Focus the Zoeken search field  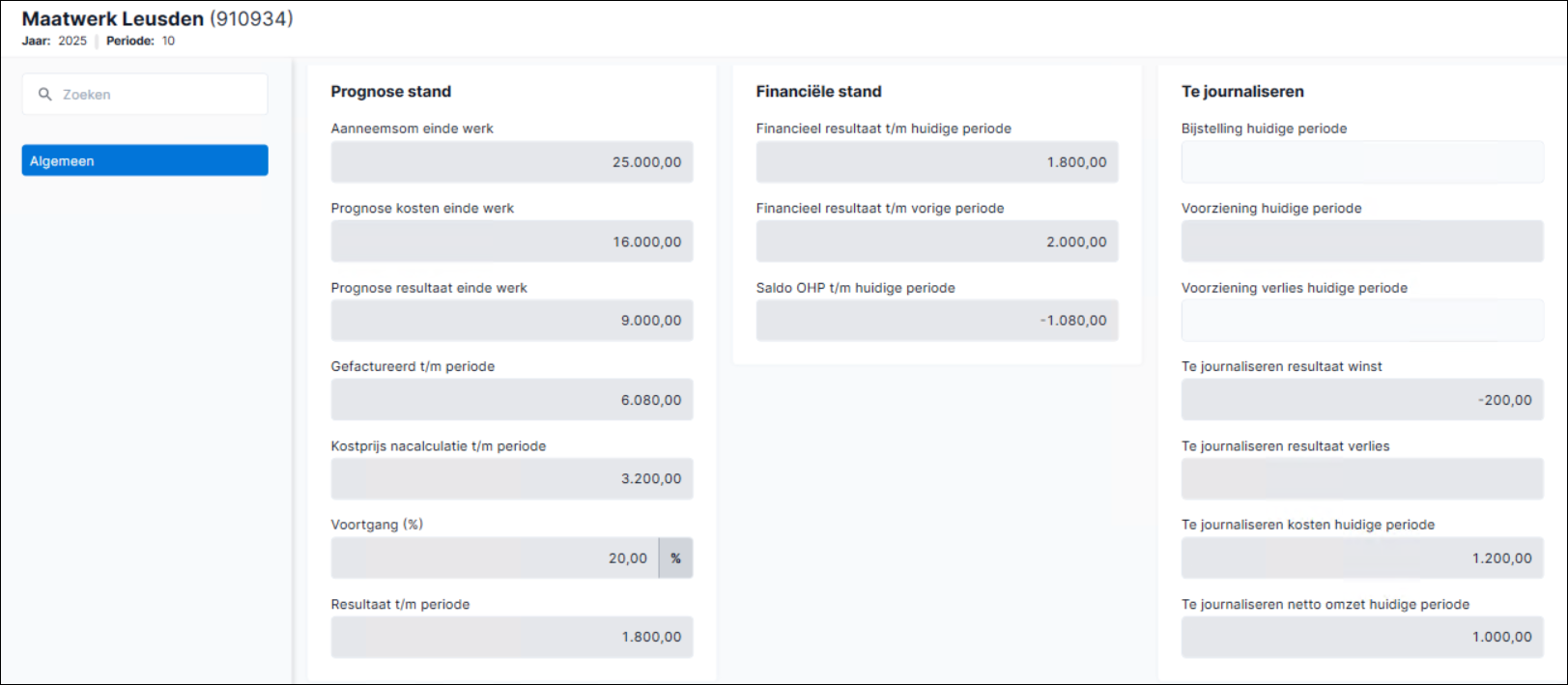pos(145,95)
